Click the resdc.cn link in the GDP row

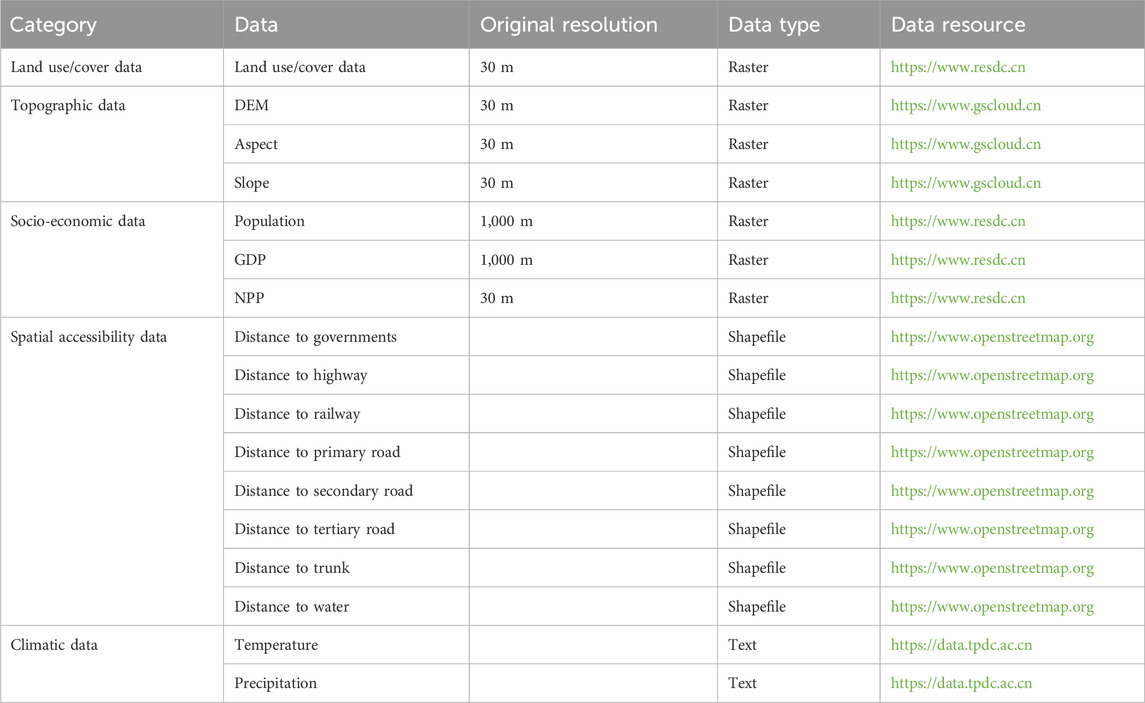[957, 260]
